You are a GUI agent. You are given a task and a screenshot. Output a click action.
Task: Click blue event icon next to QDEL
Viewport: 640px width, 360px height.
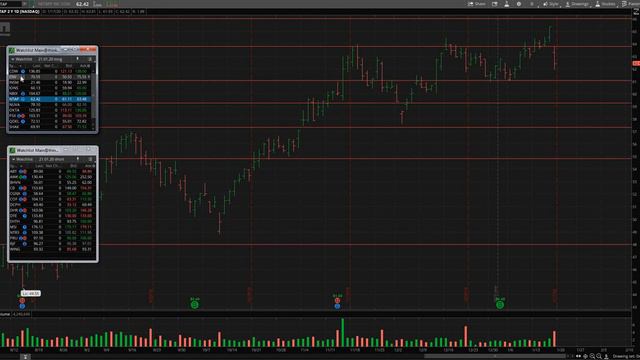[23, 121]
